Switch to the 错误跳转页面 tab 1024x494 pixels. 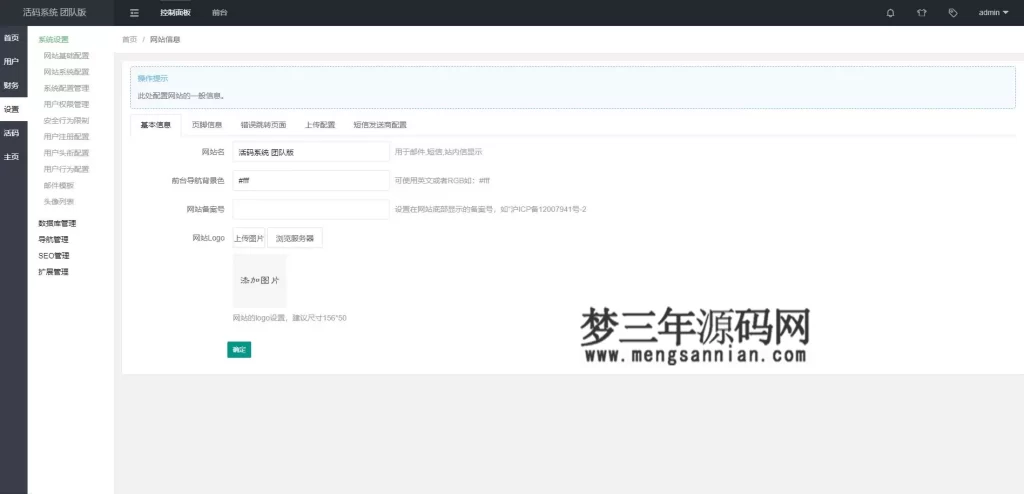(x=263, y=125)
